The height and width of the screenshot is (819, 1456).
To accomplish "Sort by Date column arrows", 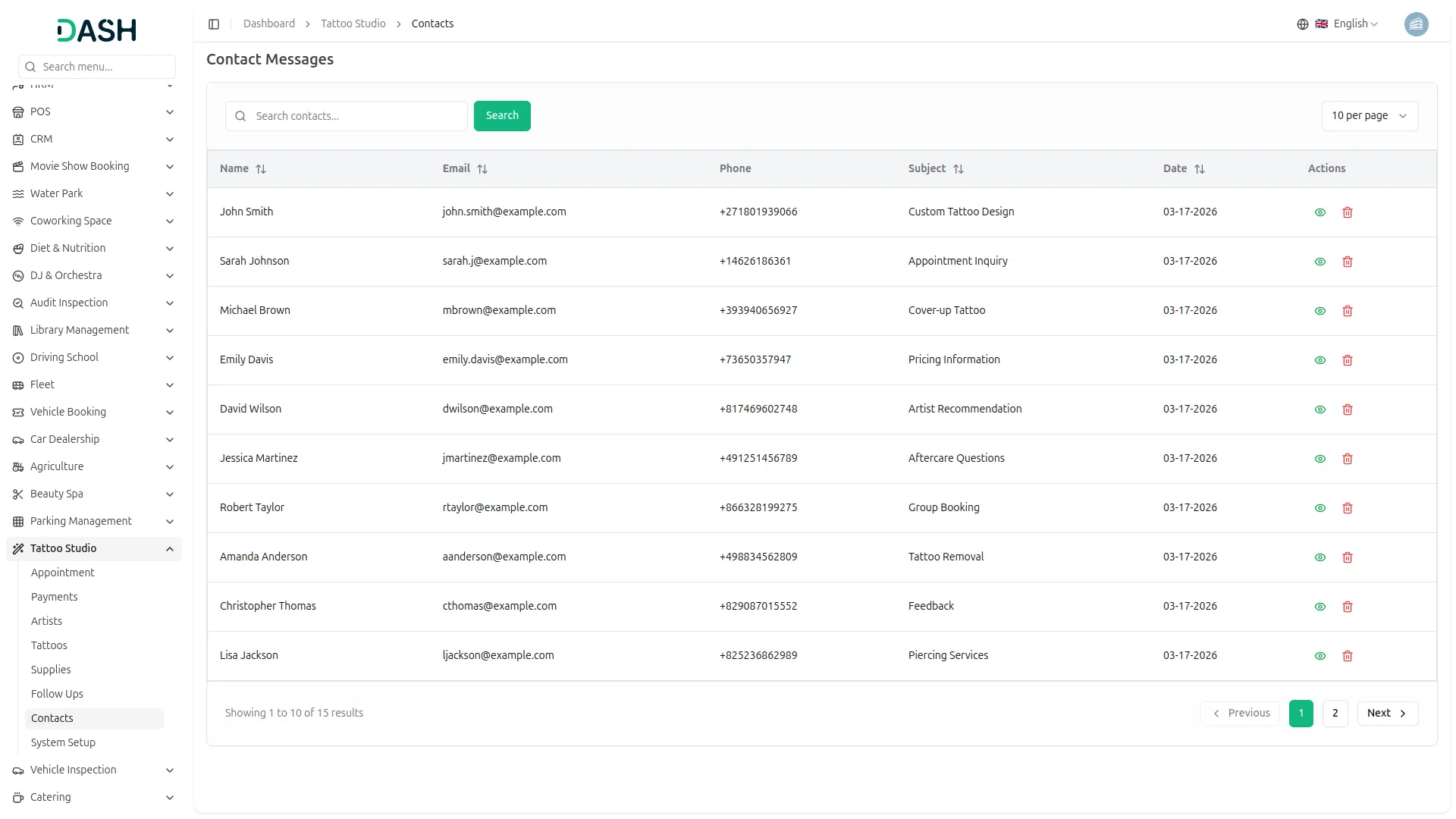I will [1200, 169].
